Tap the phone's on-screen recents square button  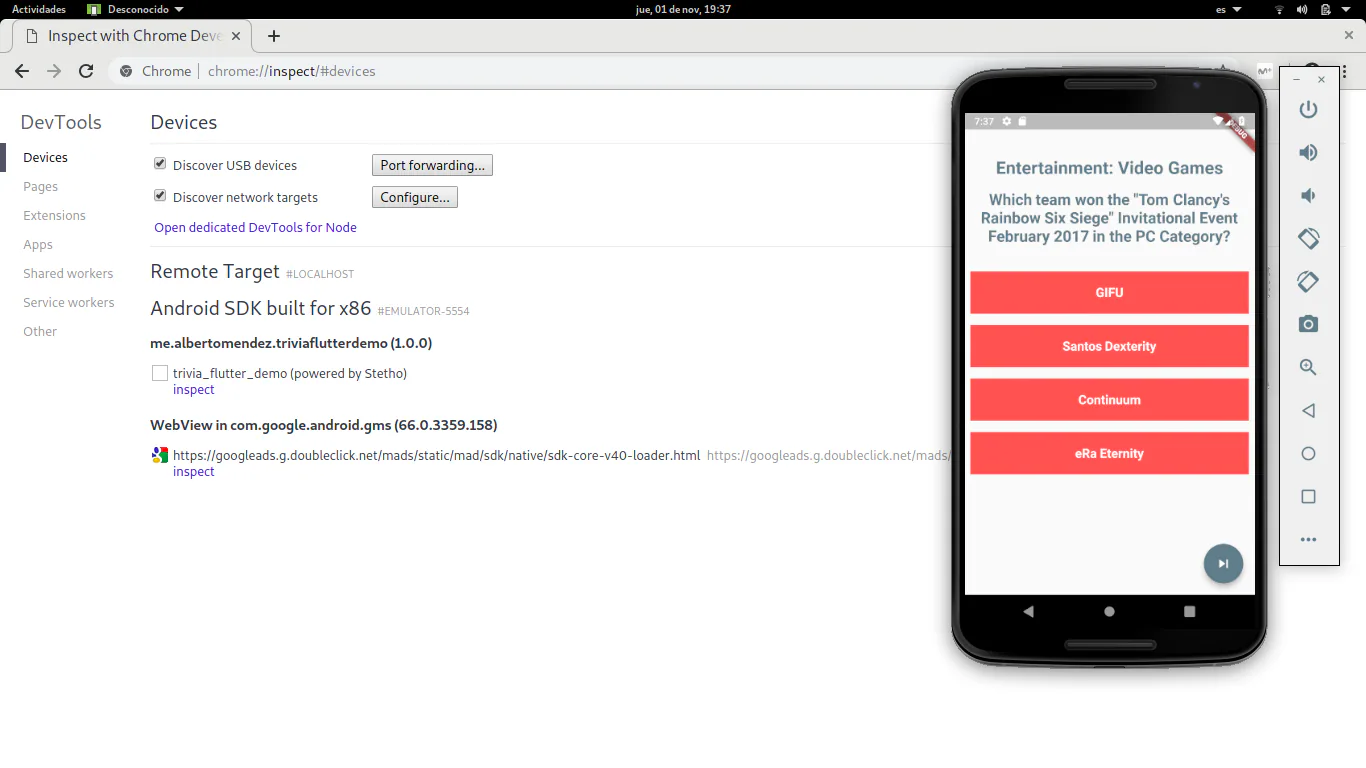[1189, 611]
